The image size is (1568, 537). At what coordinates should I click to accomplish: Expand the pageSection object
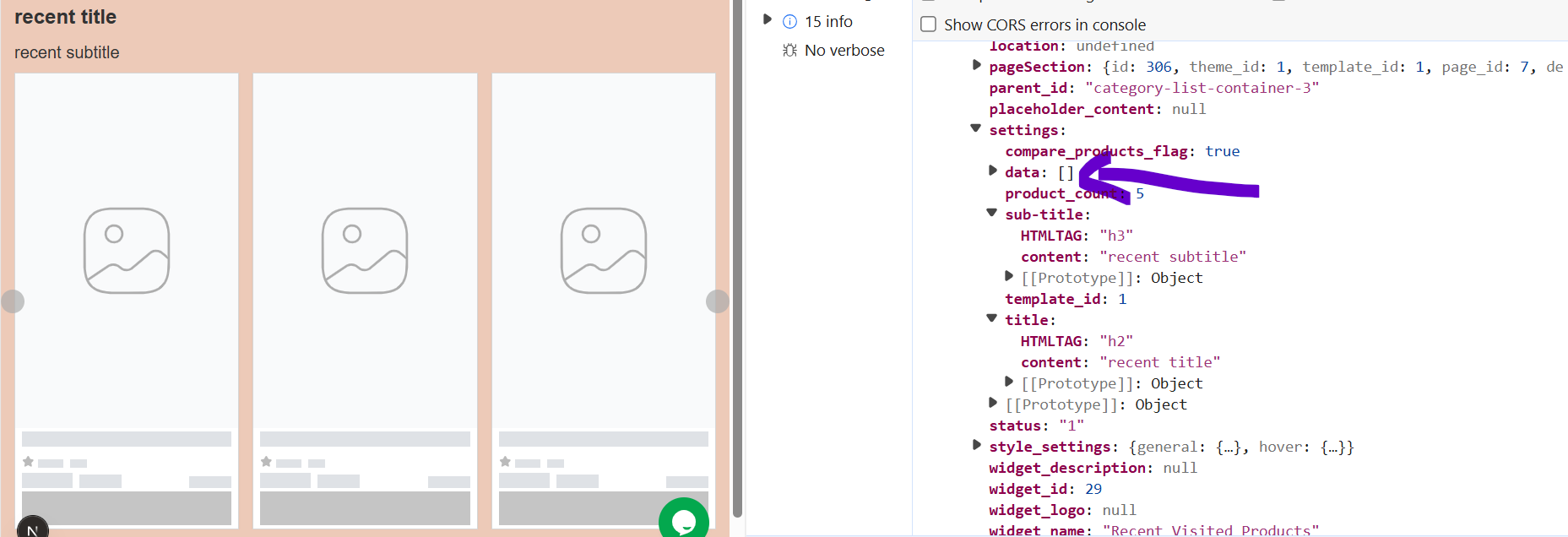[x=976, y=65]
